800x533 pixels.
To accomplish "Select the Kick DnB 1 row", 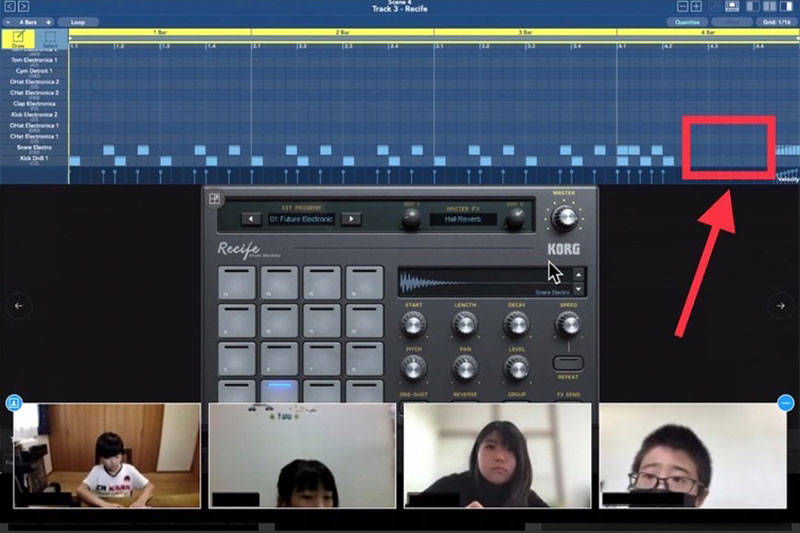I will point(34,160).
